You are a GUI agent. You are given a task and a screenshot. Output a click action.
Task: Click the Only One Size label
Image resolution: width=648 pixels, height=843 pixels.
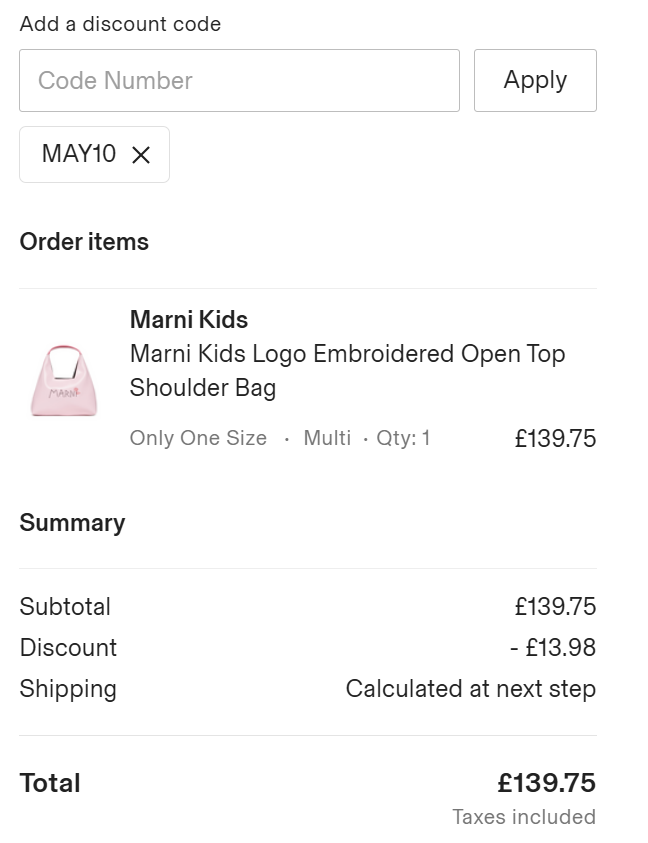[198, 438]
